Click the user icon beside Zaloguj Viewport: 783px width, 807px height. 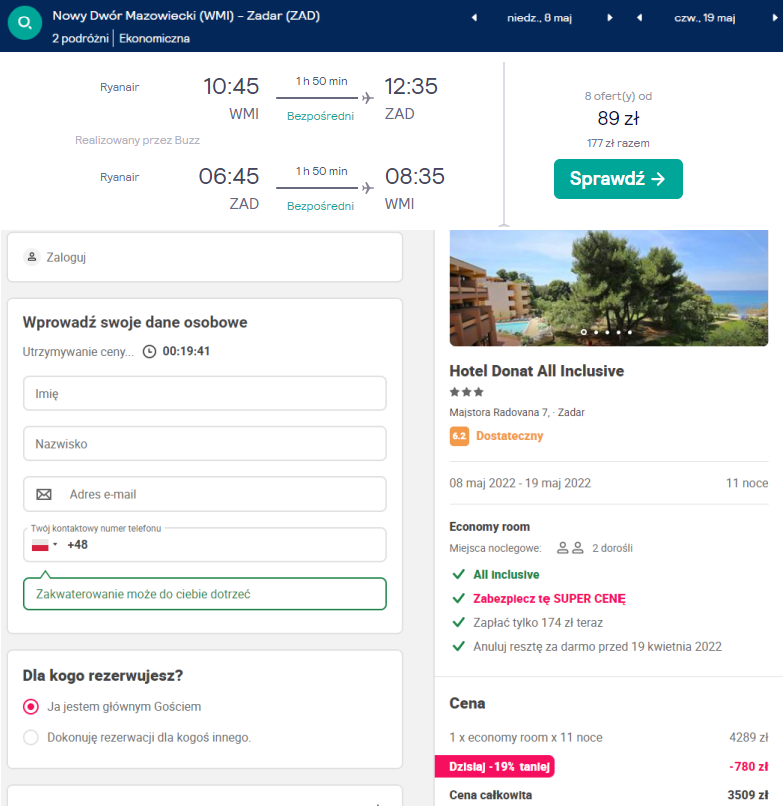32,257
